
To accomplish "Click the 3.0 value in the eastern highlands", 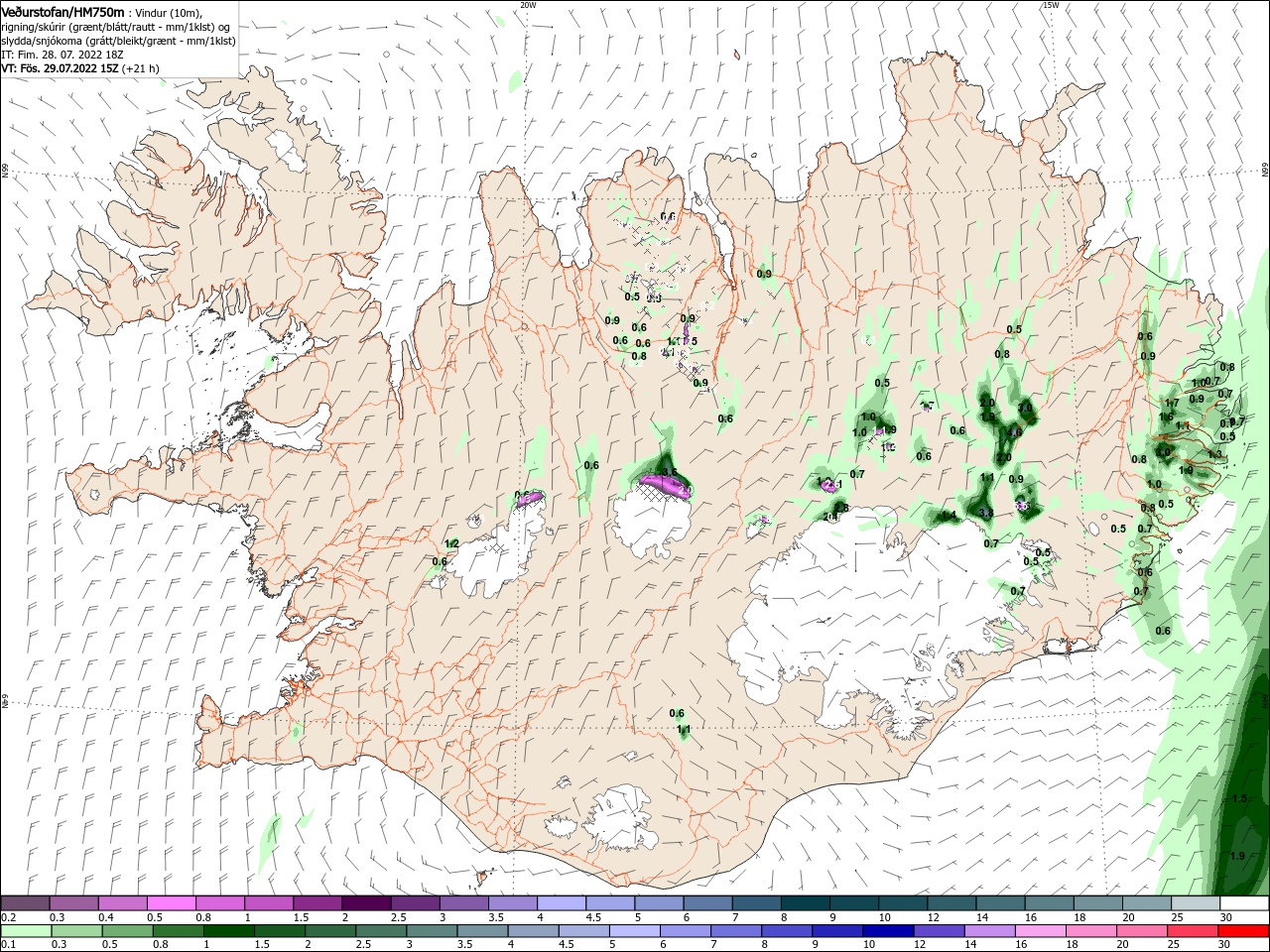I will (x=1025, y=407).
